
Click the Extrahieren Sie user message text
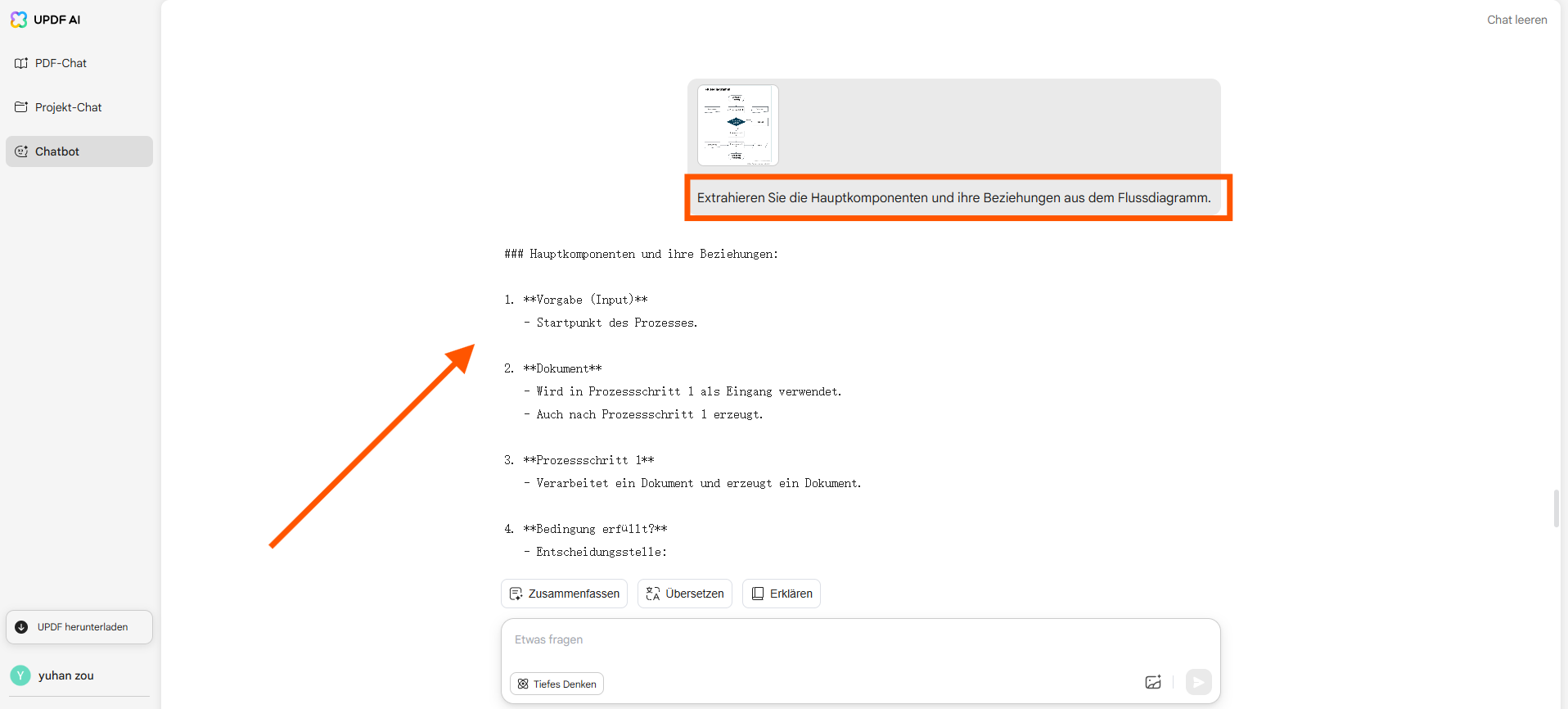[x=953, y=197]
